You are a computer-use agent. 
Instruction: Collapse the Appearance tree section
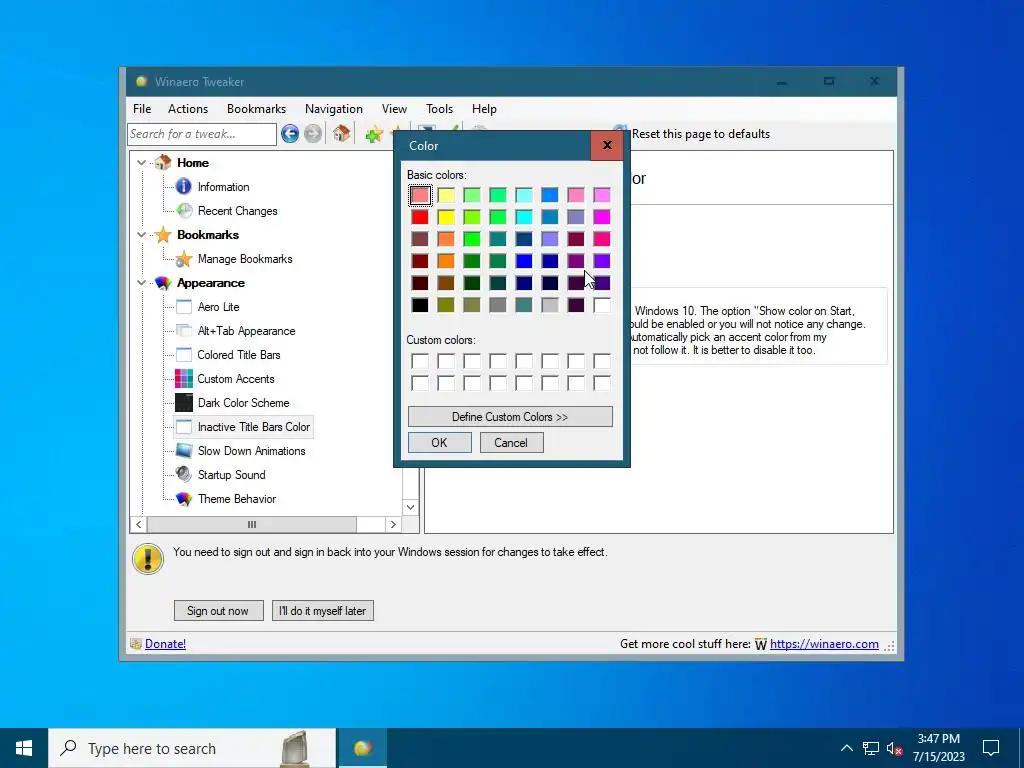pyautogui.click(x=141, y=283)
